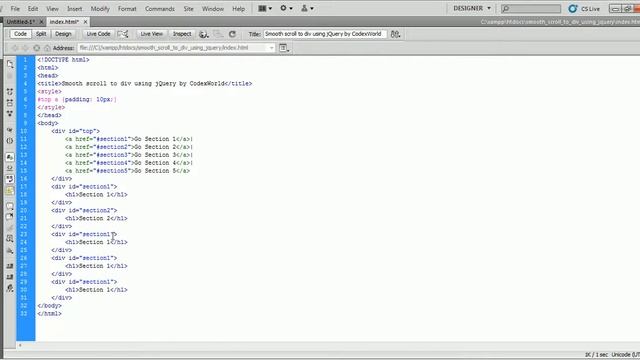
Task: Indent the selected code
Action: pyautogui.click(x=10, y=266)
